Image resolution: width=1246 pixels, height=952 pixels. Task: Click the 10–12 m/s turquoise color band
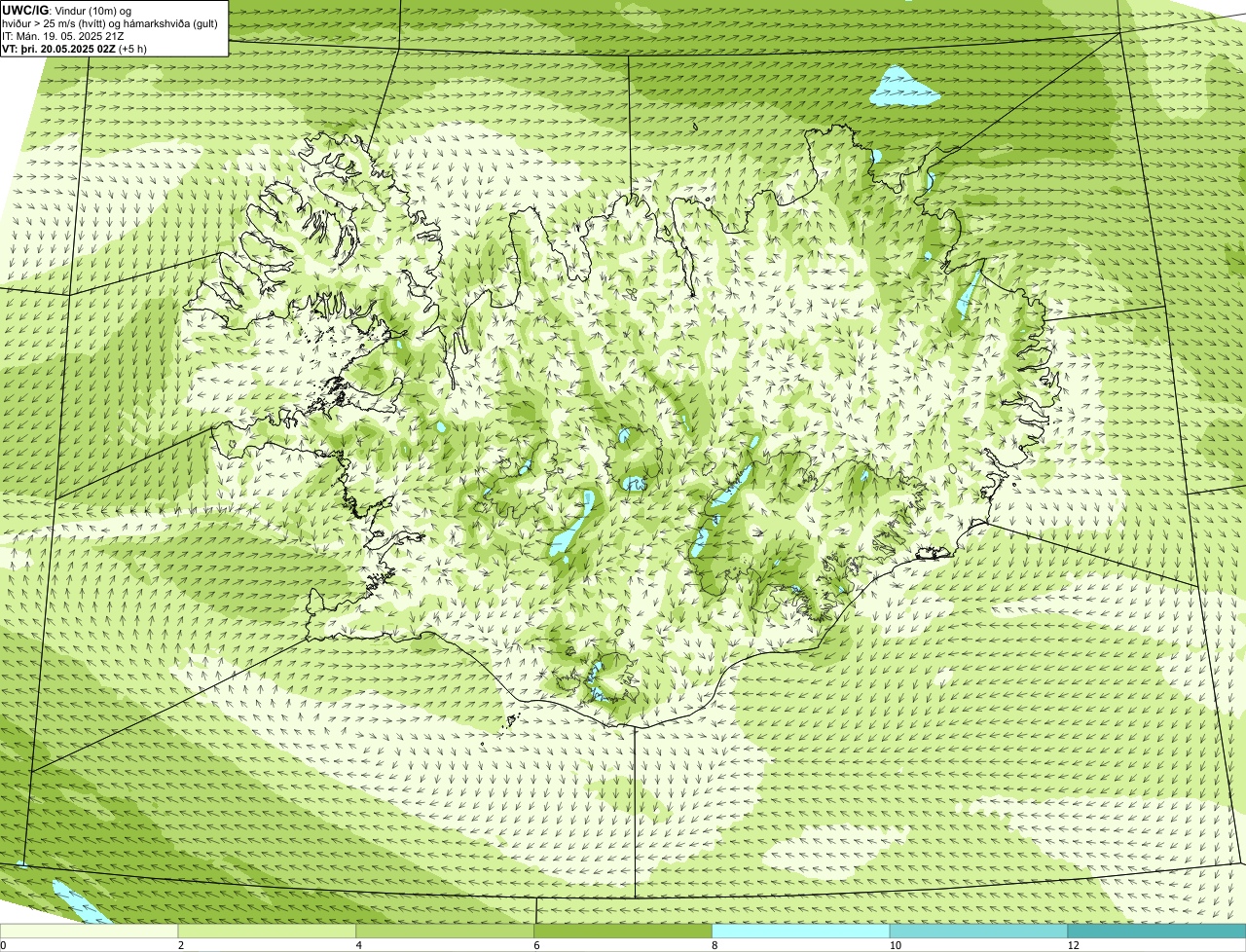click(979, 931)
